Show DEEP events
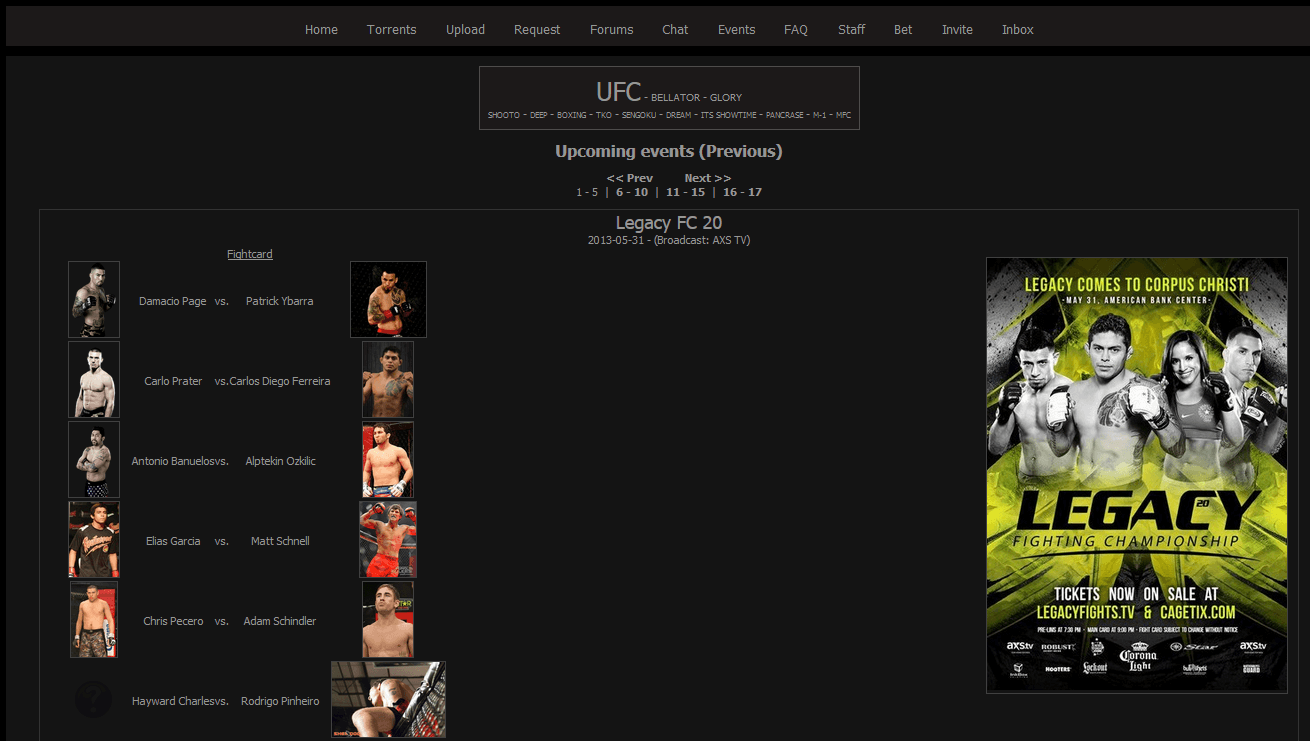 pos(539,116)
